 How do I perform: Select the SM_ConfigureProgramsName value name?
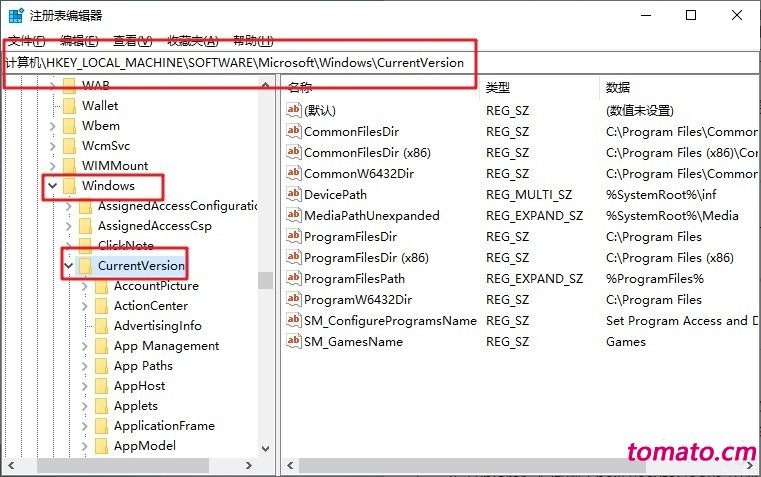point(390,321)
